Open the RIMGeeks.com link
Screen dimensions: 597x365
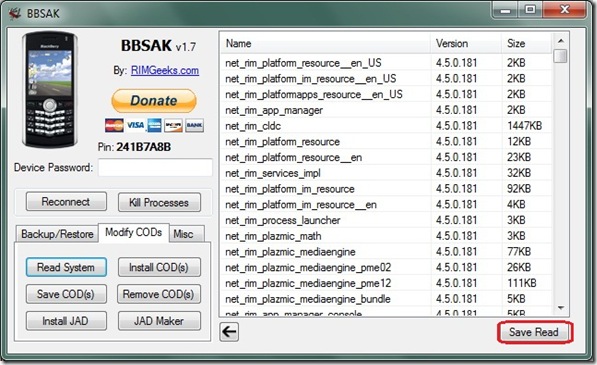click(x=165, y=70)
